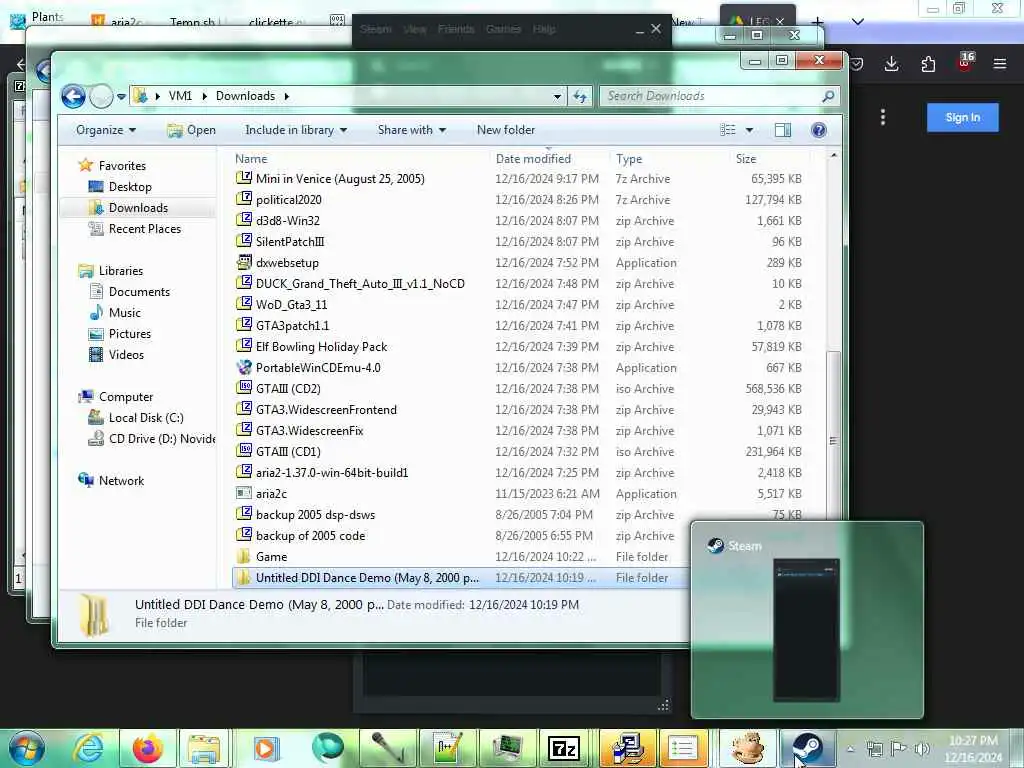Expand the arrow after Downloads breadcrumb

coord(286,97)
